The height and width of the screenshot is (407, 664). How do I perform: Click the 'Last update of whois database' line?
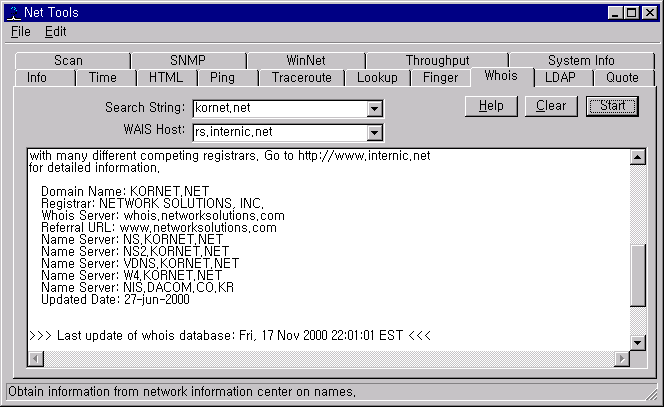click(230, 336)
